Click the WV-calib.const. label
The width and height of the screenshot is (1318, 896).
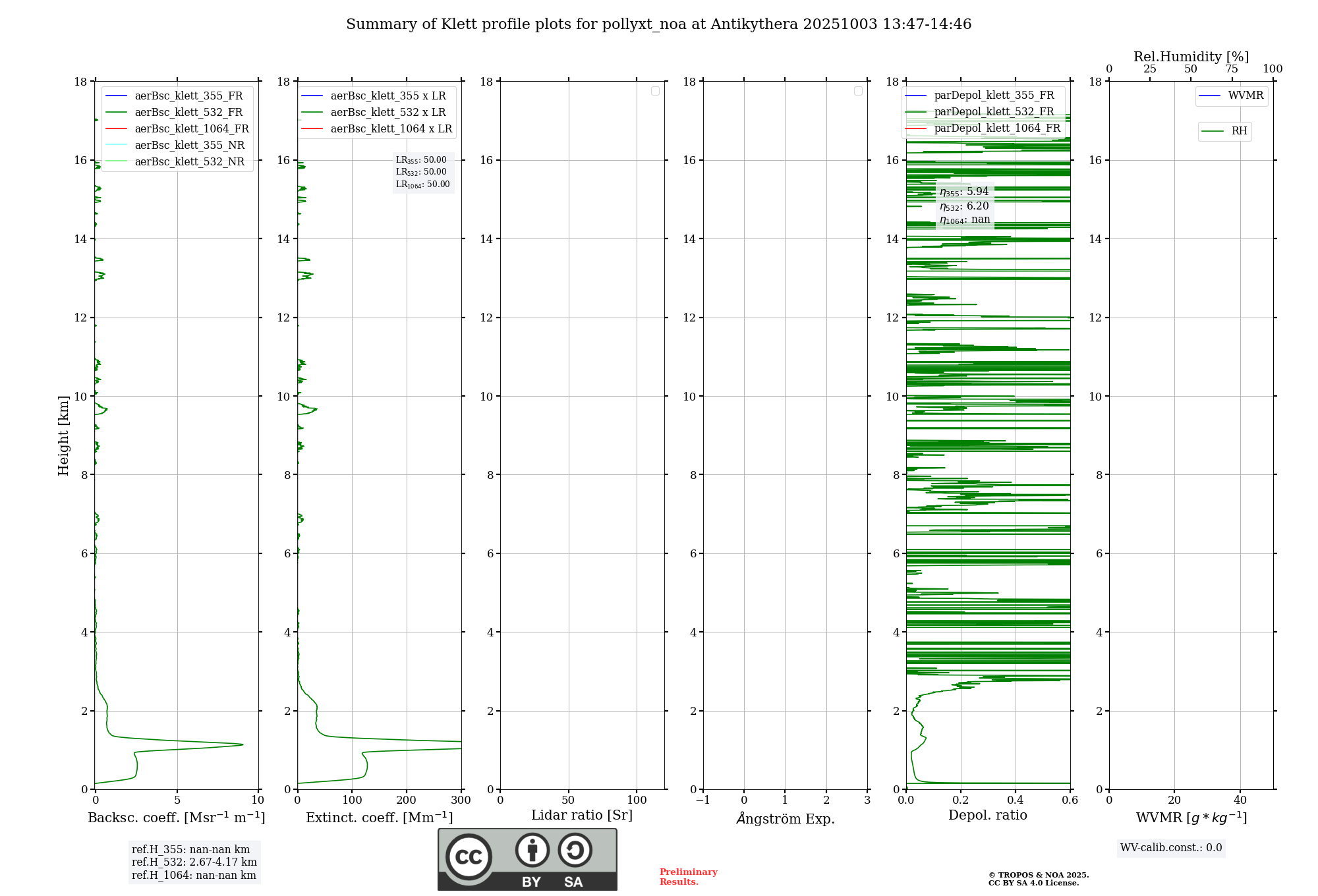pyautogui.click(x=1171, y=848)
